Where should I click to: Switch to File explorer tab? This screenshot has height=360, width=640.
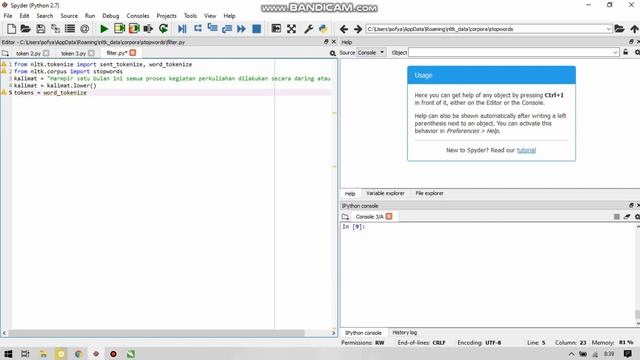coord(429,193)
